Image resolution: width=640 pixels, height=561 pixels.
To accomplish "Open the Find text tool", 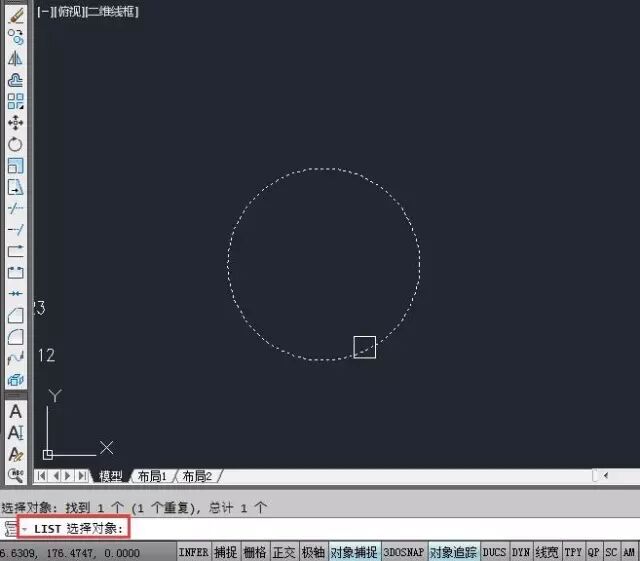I will coord(16,475).
